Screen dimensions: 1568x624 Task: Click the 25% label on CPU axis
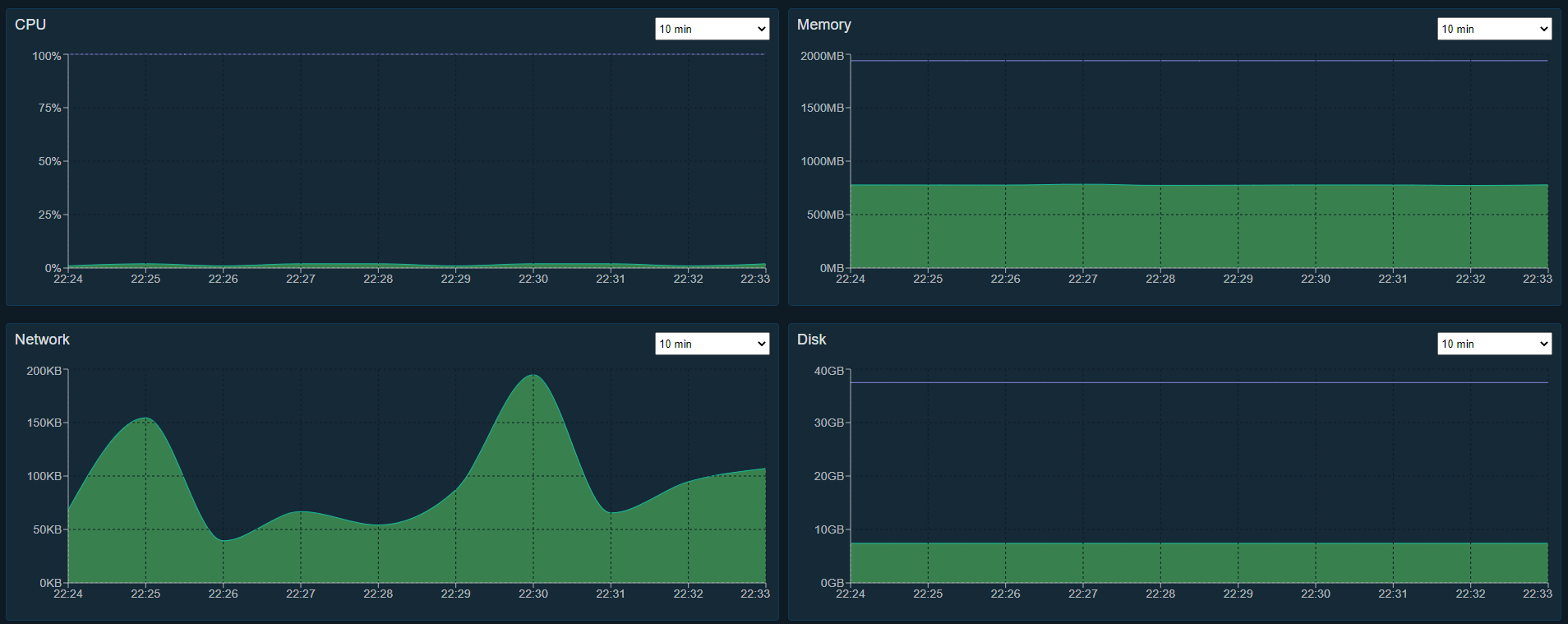49,215
